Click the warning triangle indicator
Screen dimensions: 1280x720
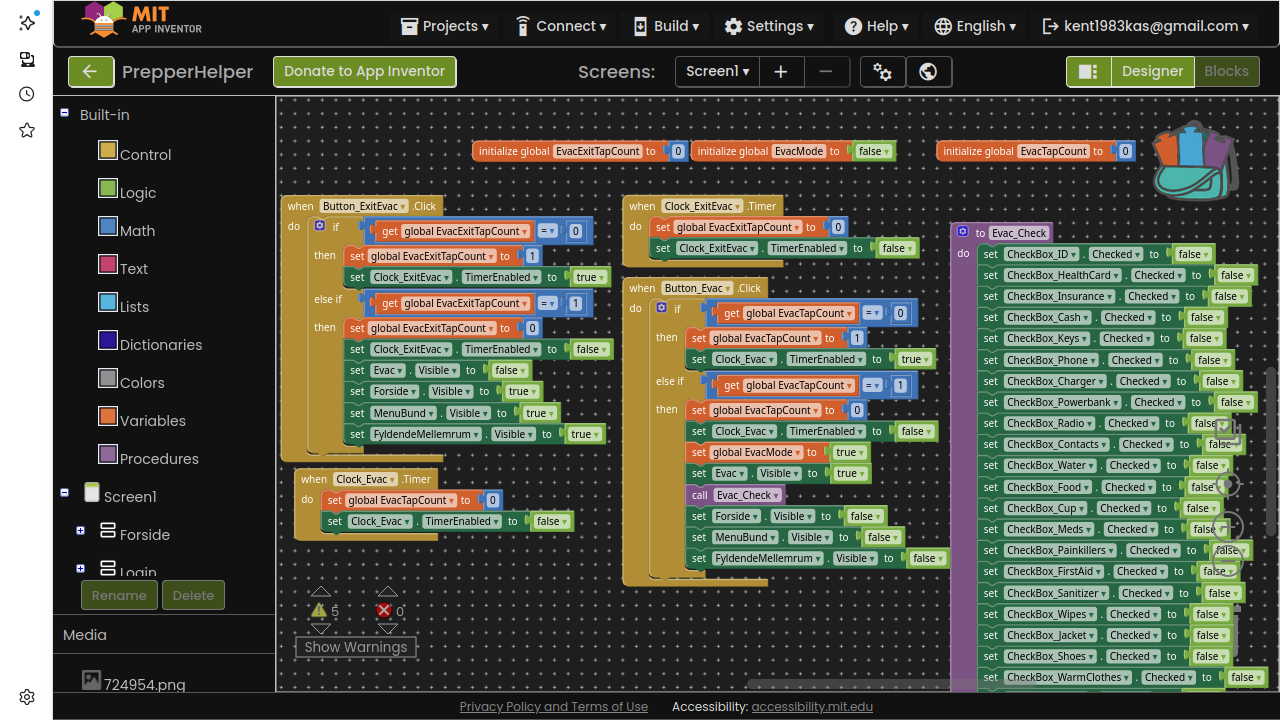coord(319,610)
